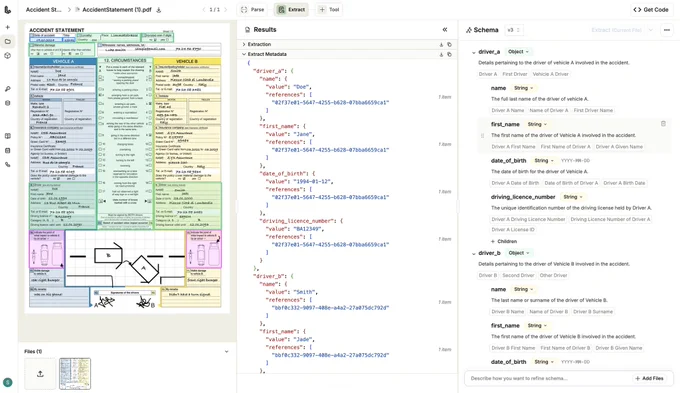Change driver_a first_name String type dropdown

pyautogui.click(x=537, y=124)
